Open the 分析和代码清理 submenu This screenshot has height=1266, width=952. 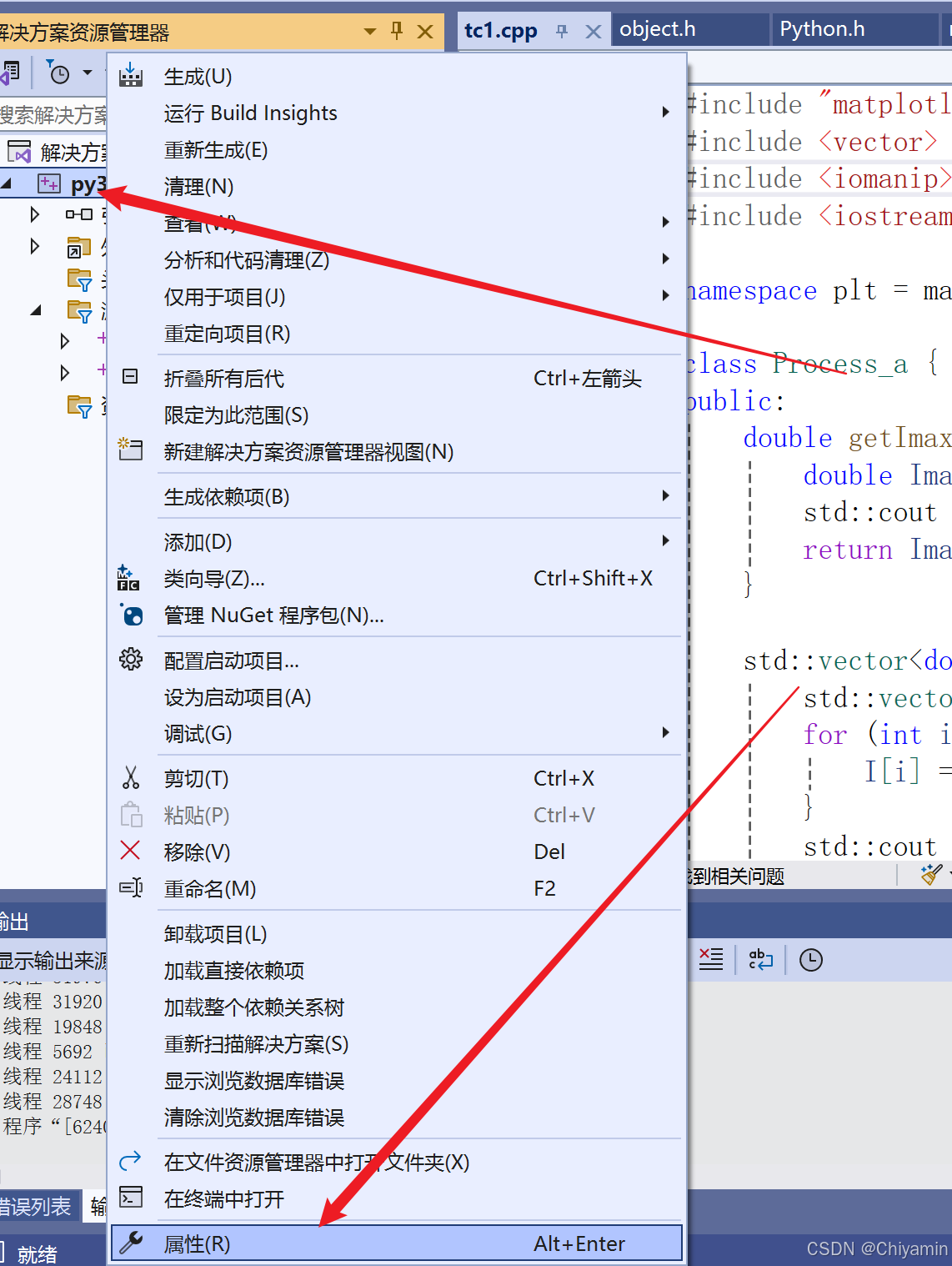click(x=665, y=259)
